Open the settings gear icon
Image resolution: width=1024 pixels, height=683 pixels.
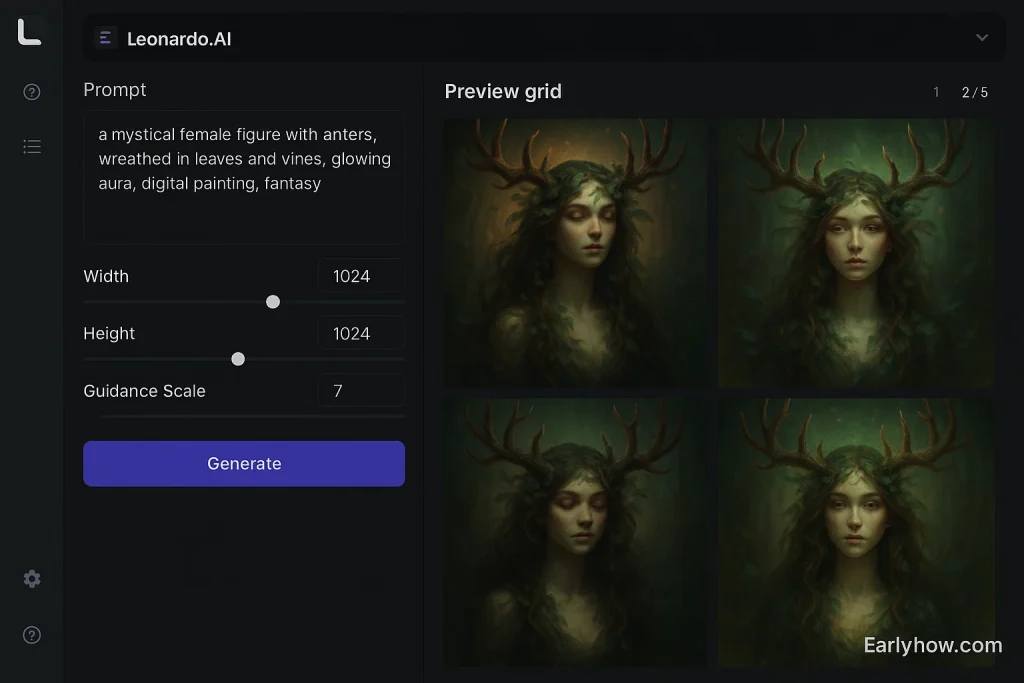pyautogui.click(x=32, y=579)
